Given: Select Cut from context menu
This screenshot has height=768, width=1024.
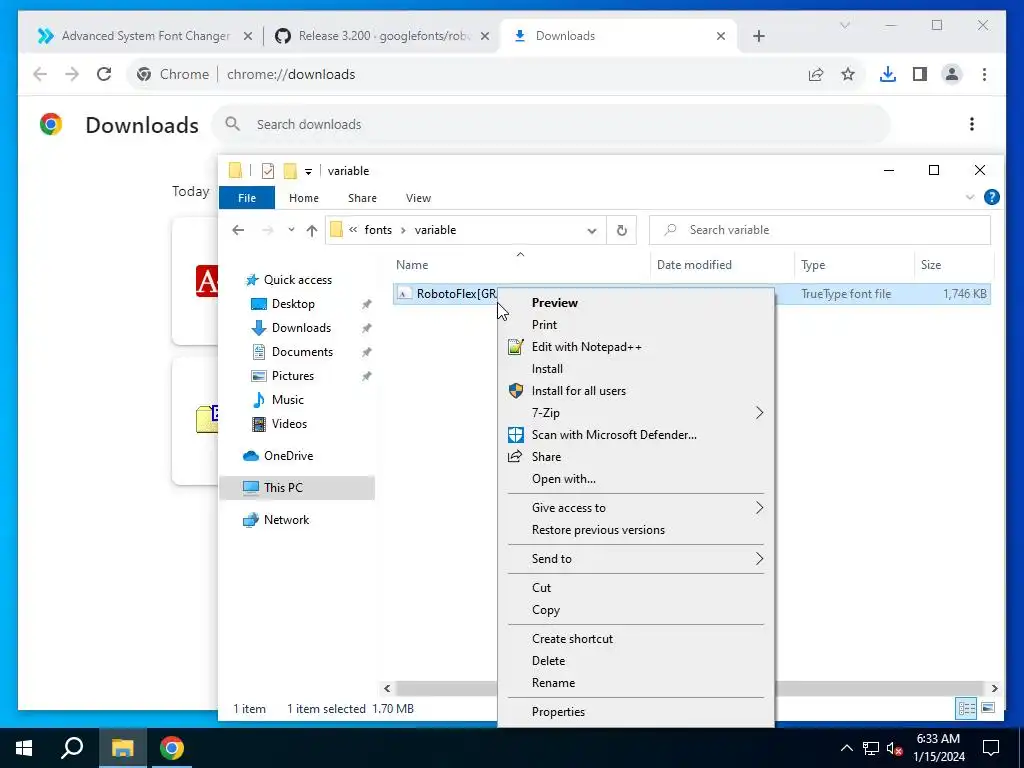Looking at the screenshot, I should tap(541, 588).
